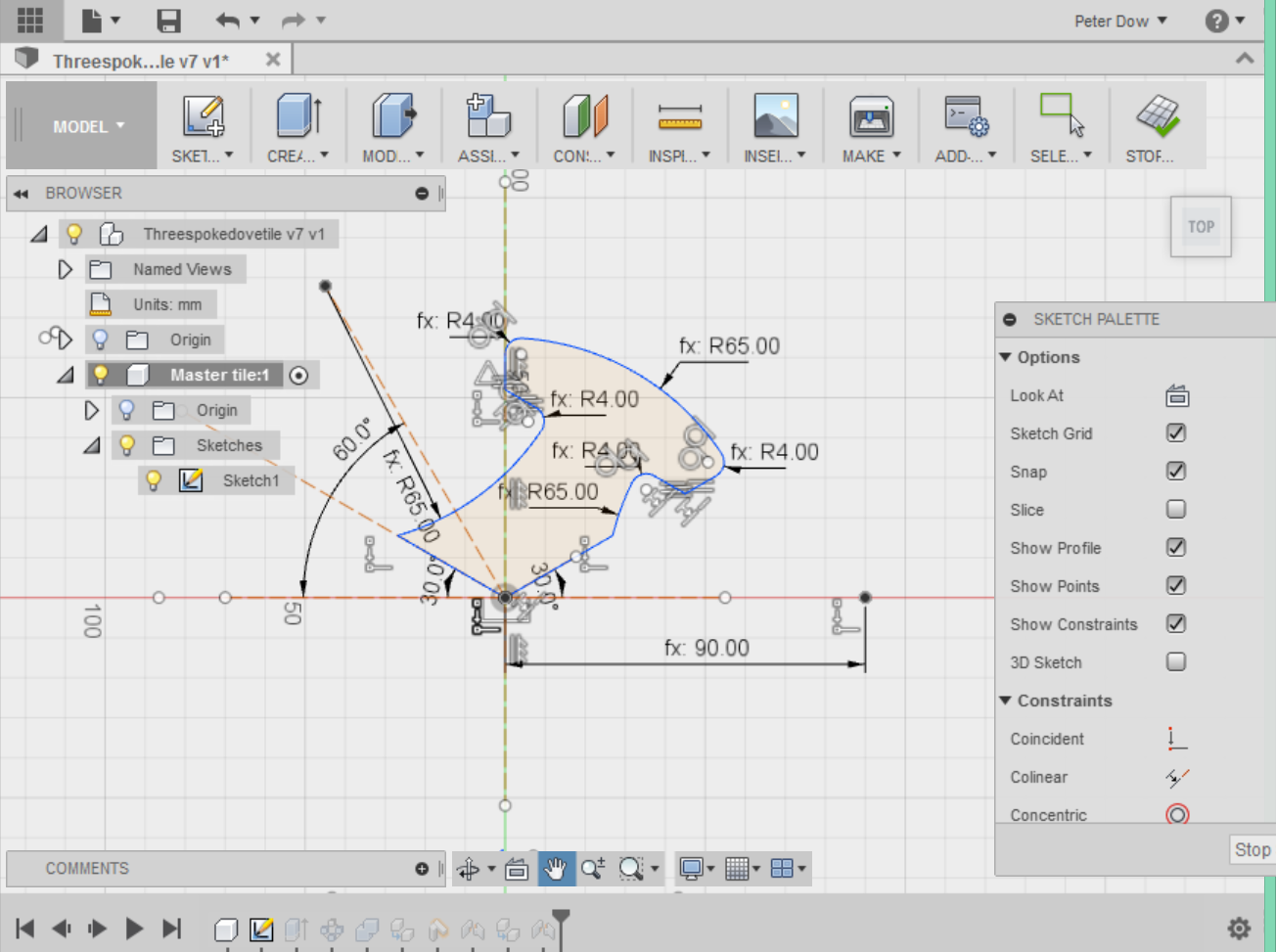Open the Peter Dow account menu

(1119, 21)
